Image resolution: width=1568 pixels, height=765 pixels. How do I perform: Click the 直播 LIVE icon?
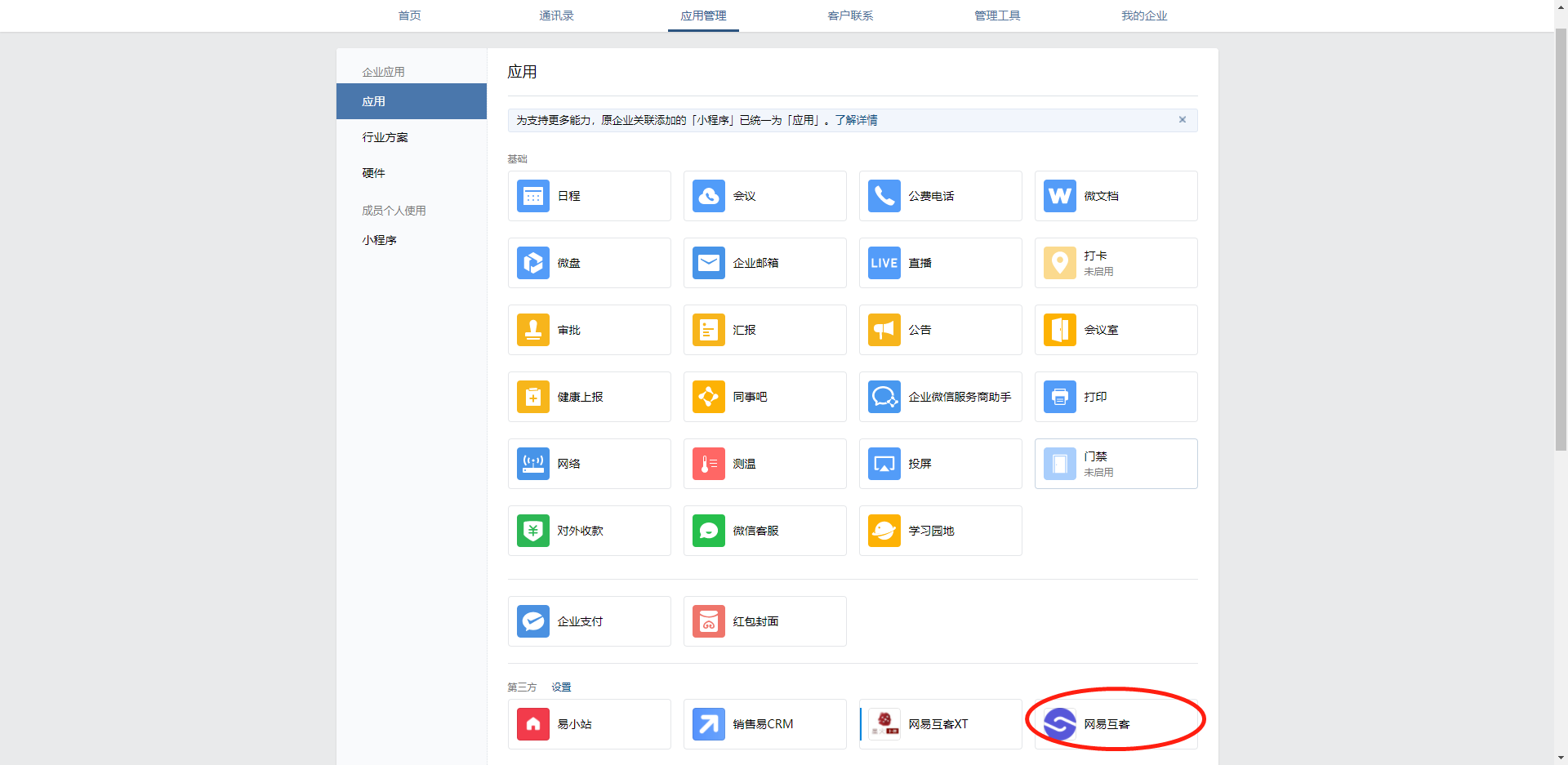(884, 263)
